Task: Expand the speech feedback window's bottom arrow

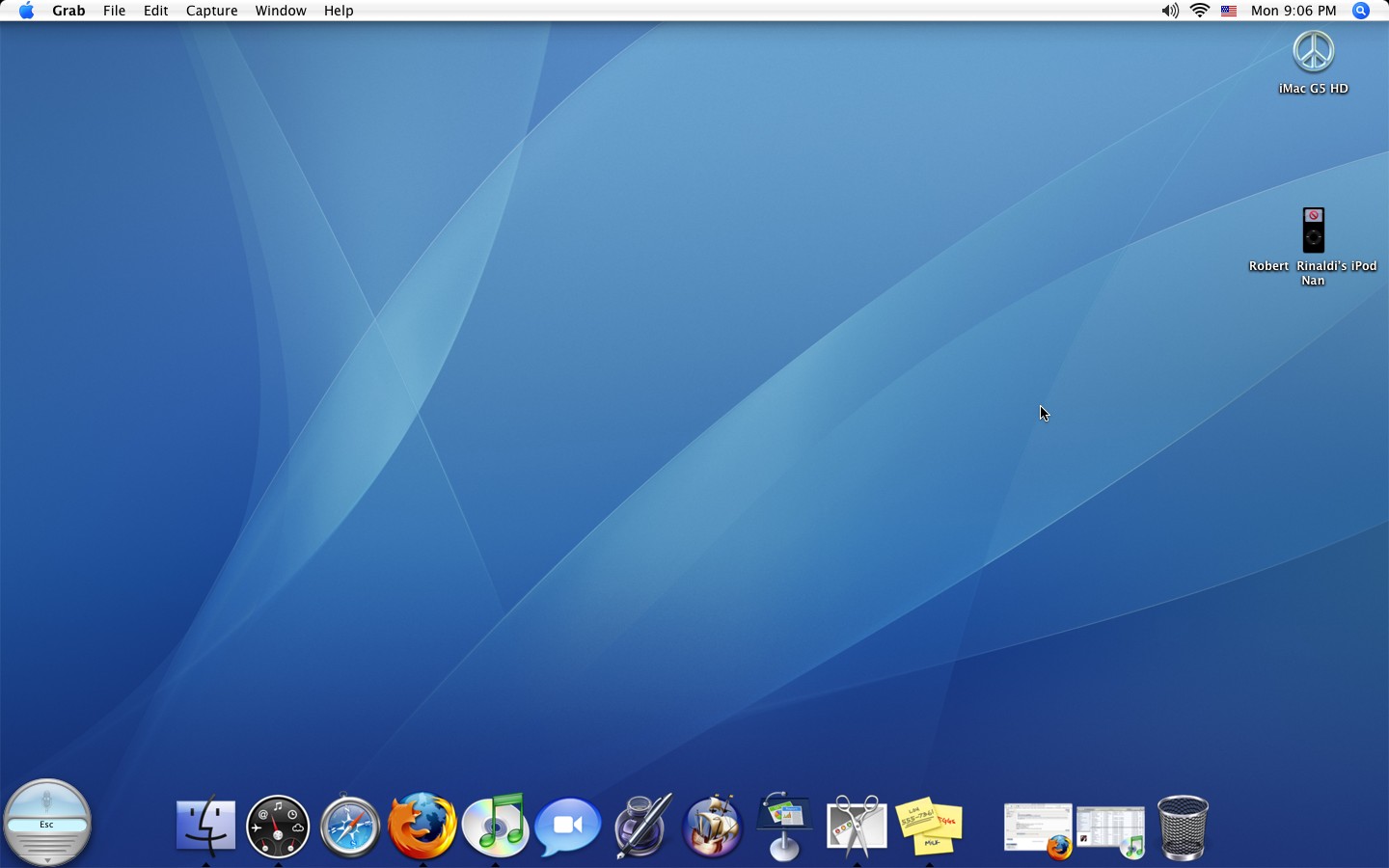Action: (x=47, y=859)
